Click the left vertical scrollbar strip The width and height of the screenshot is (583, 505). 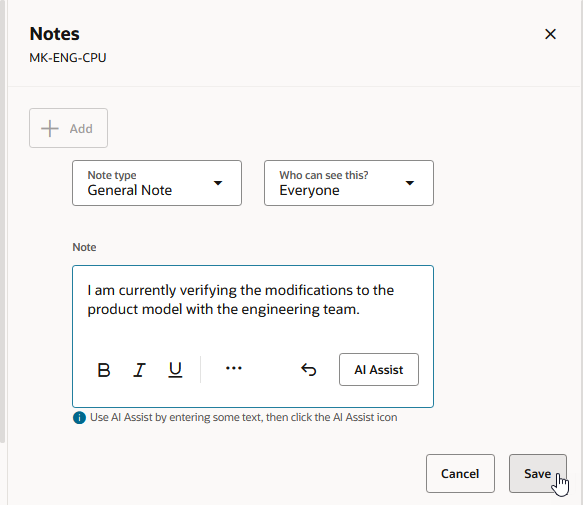2,221
